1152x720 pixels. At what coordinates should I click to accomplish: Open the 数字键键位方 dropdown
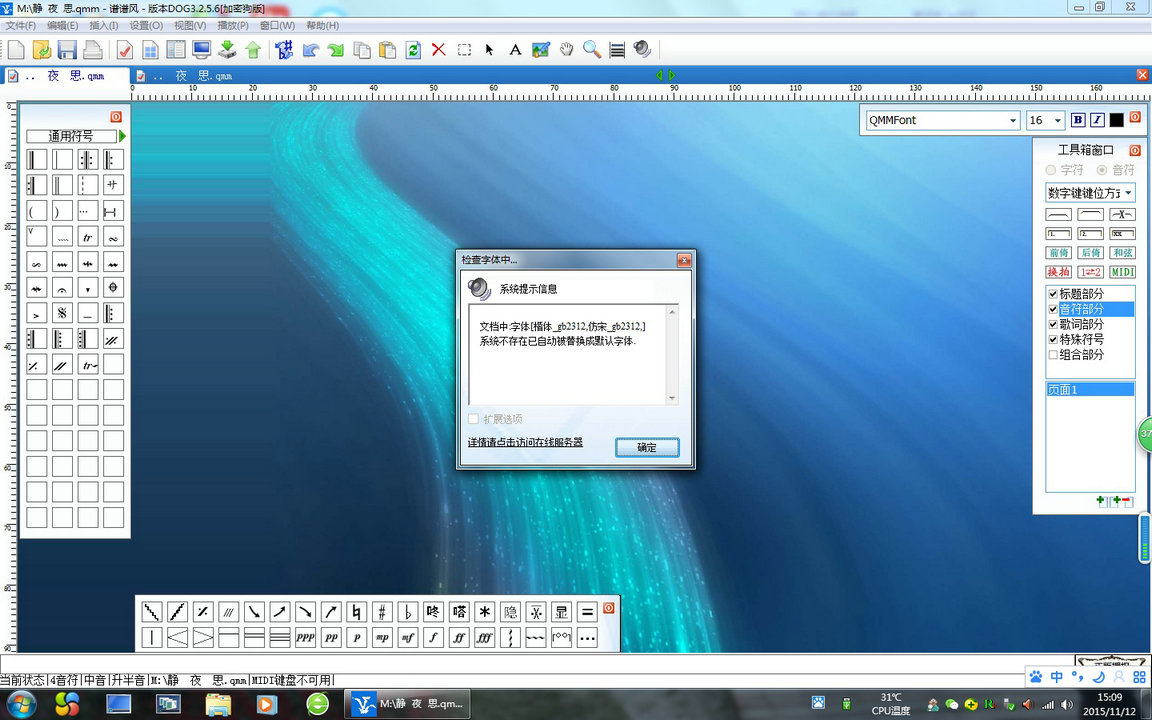[1128, 193]
